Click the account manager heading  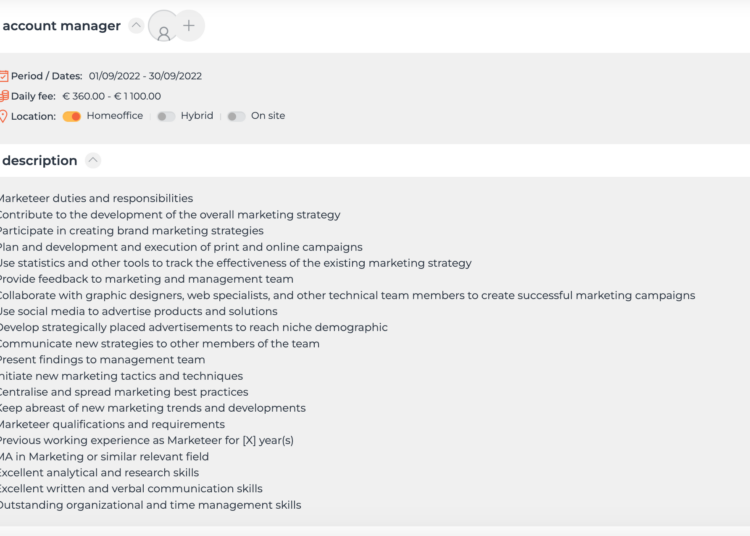pyautogui.click(x=61, y=26)
